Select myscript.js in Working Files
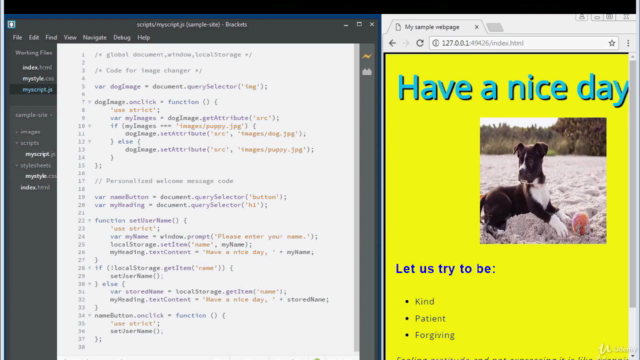The image size is (640, 360). tap(38, 89)
